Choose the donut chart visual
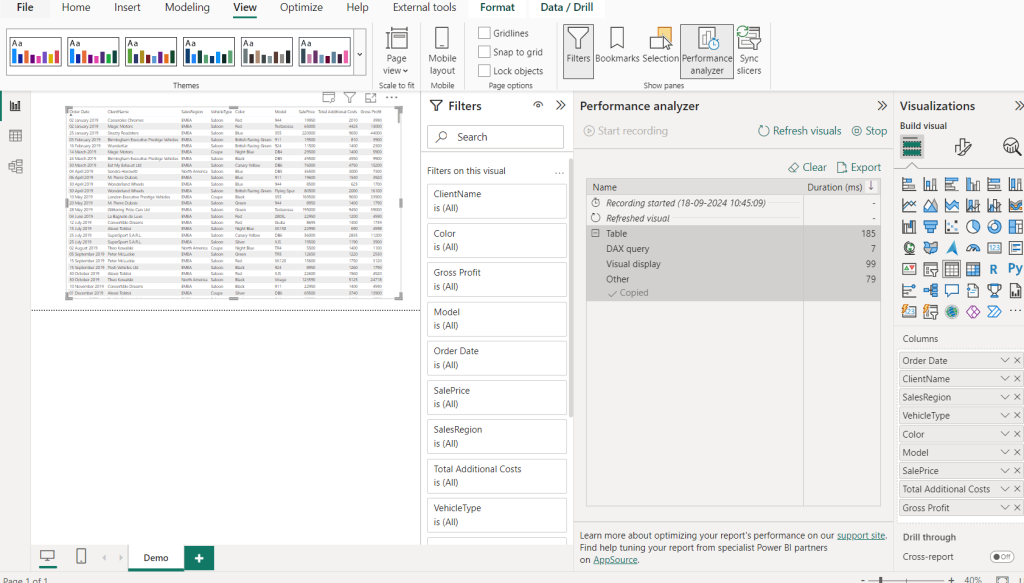Image resolution: width=1024 pixels, height=583 pixels. tap(994, 227)
